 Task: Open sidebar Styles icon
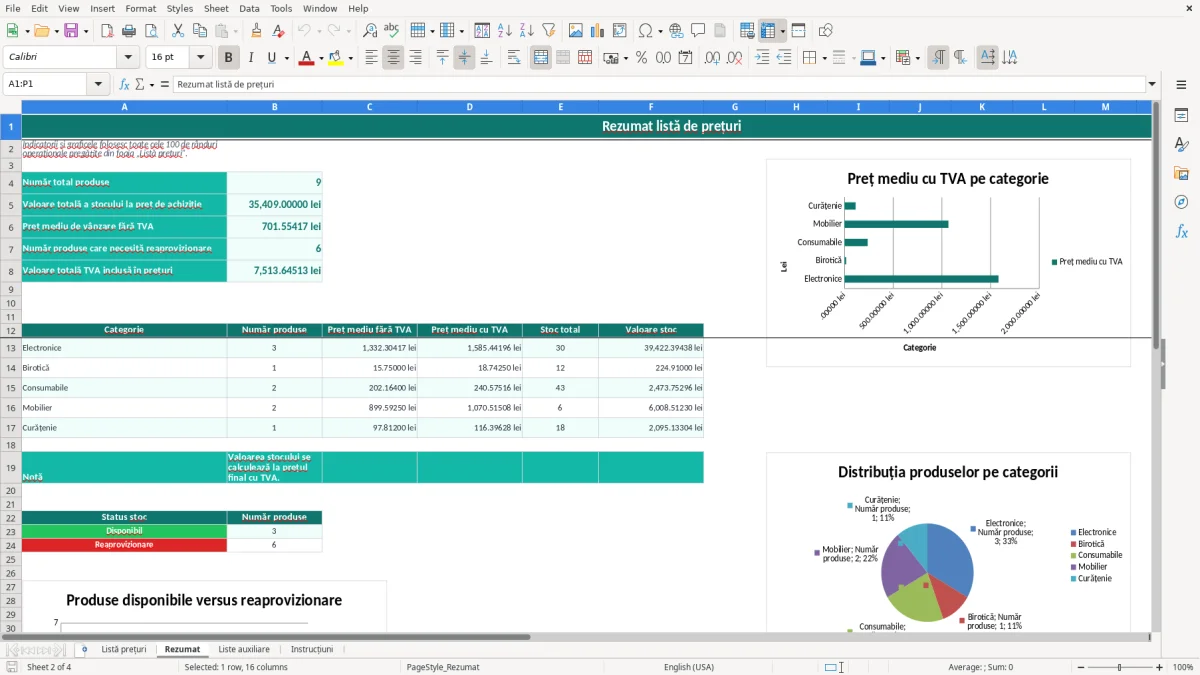coord(1181,145)
